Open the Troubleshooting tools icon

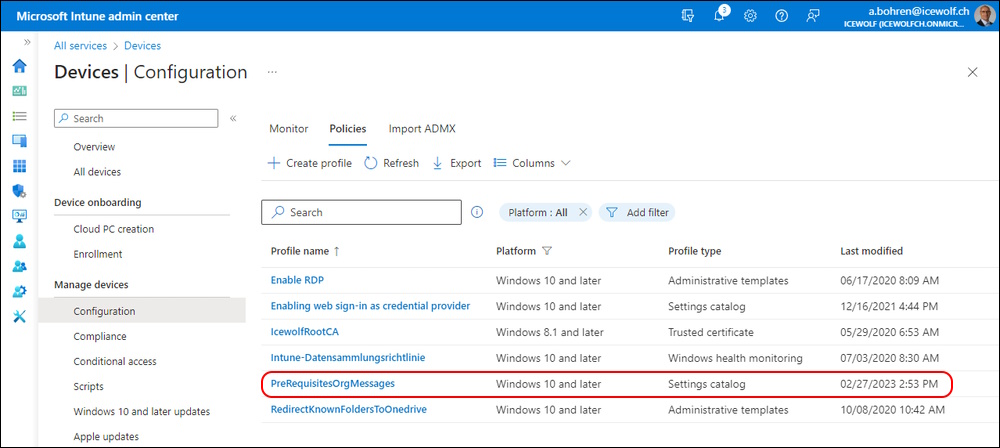tap(20, 316)
